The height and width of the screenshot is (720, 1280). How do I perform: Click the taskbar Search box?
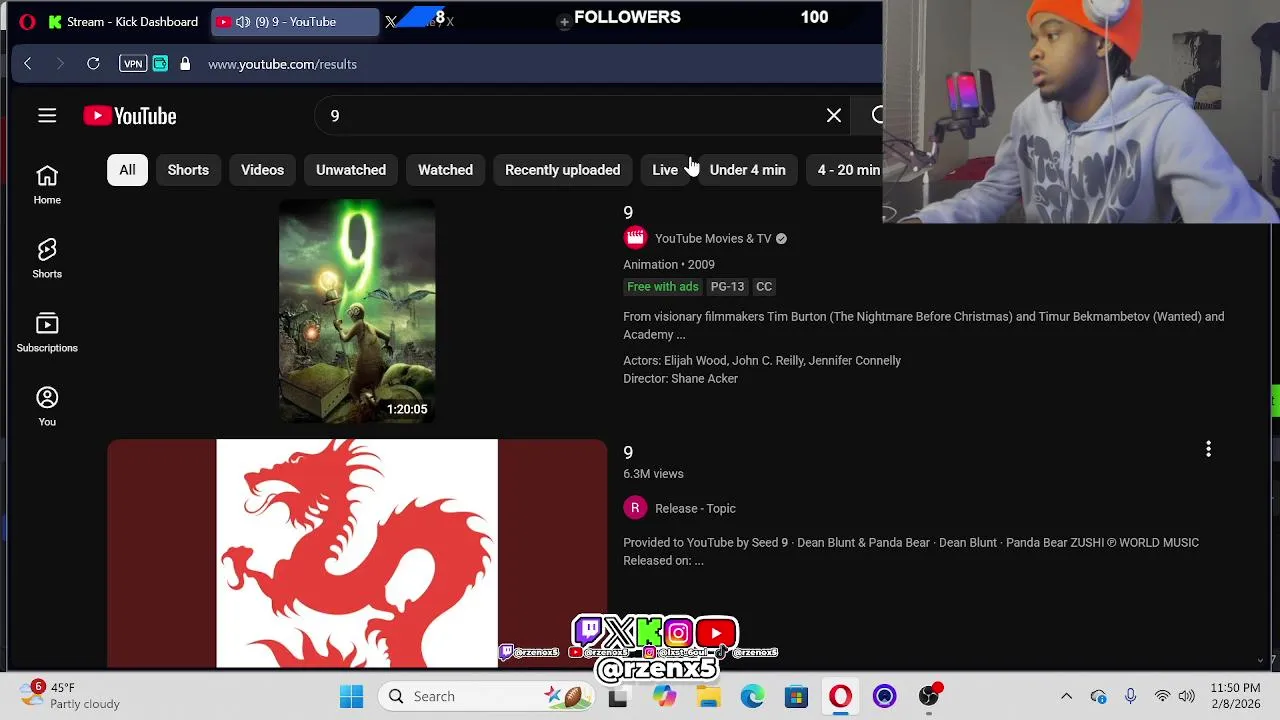(x=487, y=696)
